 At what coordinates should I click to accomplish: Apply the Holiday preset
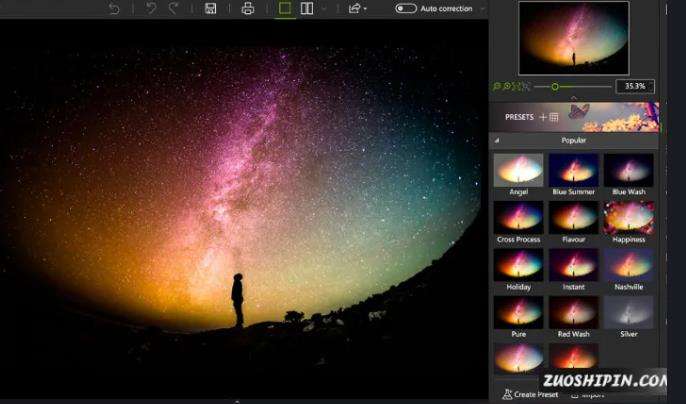pos(518,270)
